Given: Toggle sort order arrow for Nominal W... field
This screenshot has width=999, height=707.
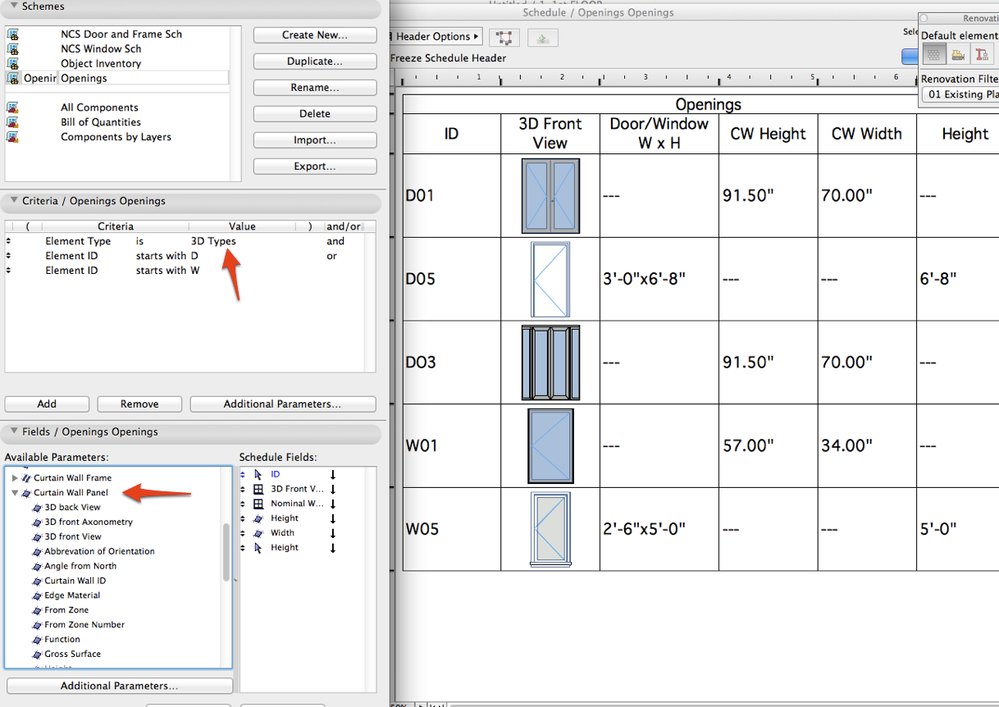Looking at the screenshot, I should [333, 504].
